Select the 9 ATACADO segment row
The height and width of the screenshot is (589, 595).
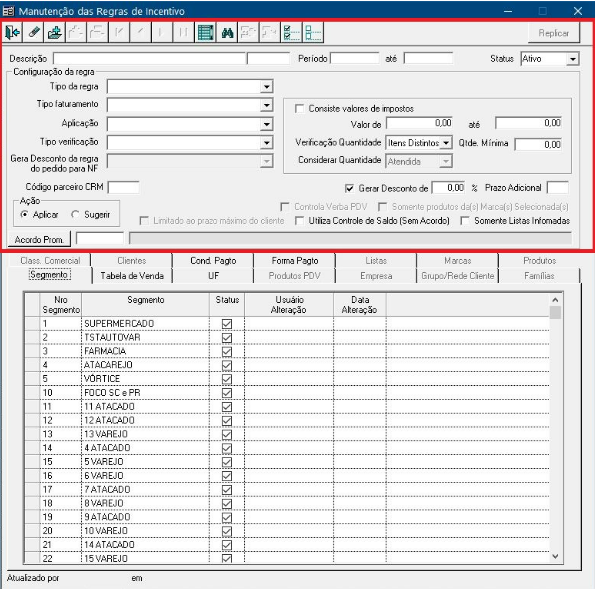287,517
